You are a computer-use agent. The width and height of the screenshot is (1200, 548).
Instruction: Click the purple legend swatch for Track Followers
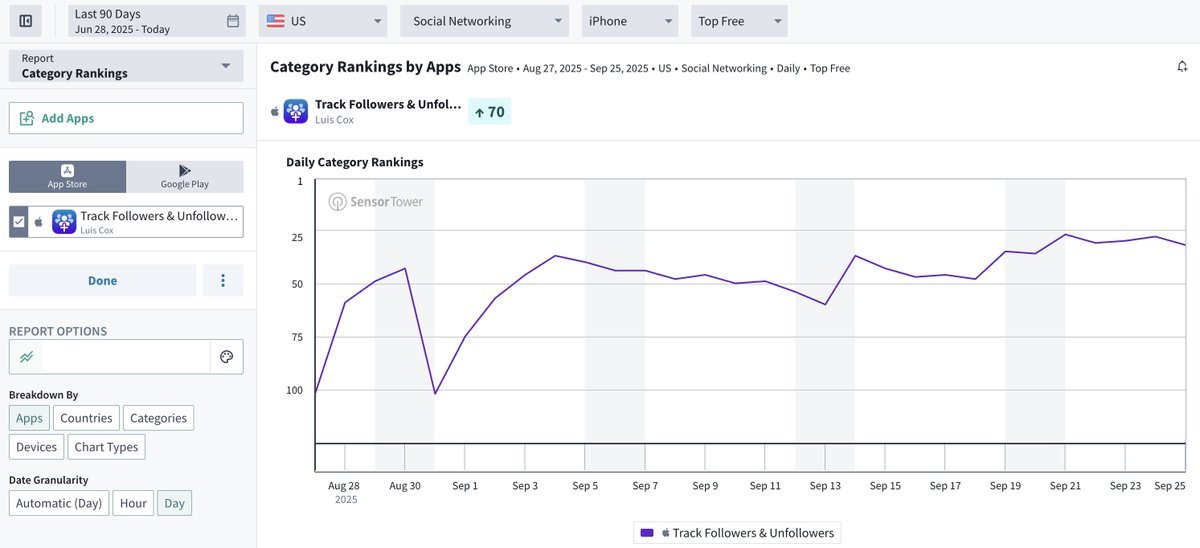click(647, 533)
